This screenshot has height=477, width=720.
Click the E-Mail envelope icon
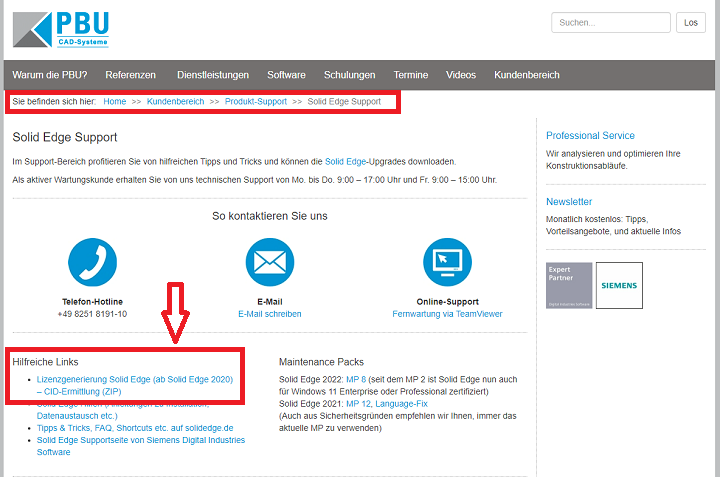coord(270,262)
